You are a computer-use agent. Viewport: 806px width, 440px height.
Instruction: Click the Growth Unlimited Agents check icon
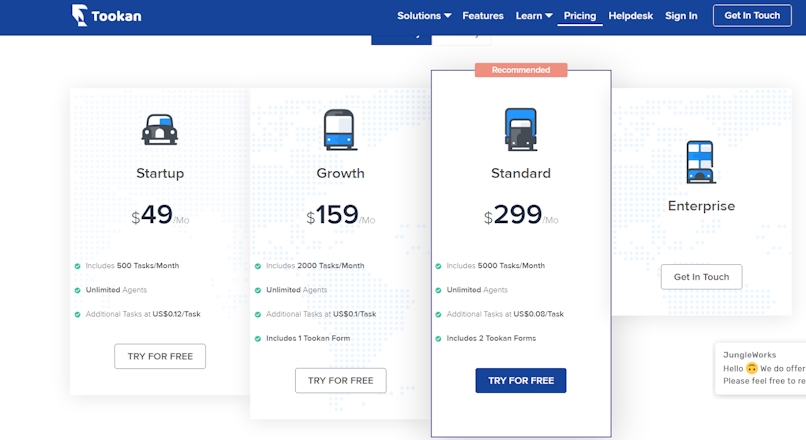click(258, 290)
